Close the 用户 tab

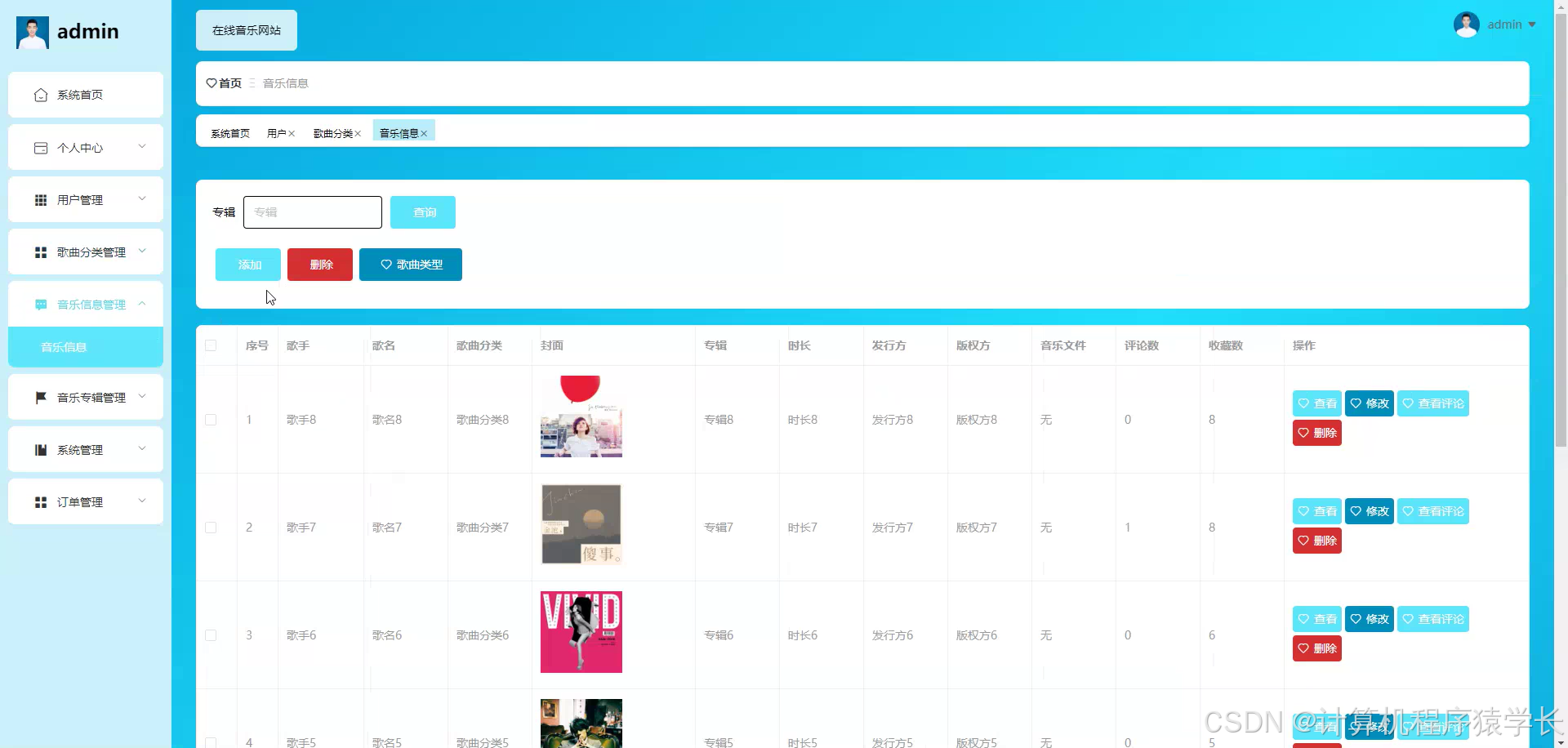292,134
